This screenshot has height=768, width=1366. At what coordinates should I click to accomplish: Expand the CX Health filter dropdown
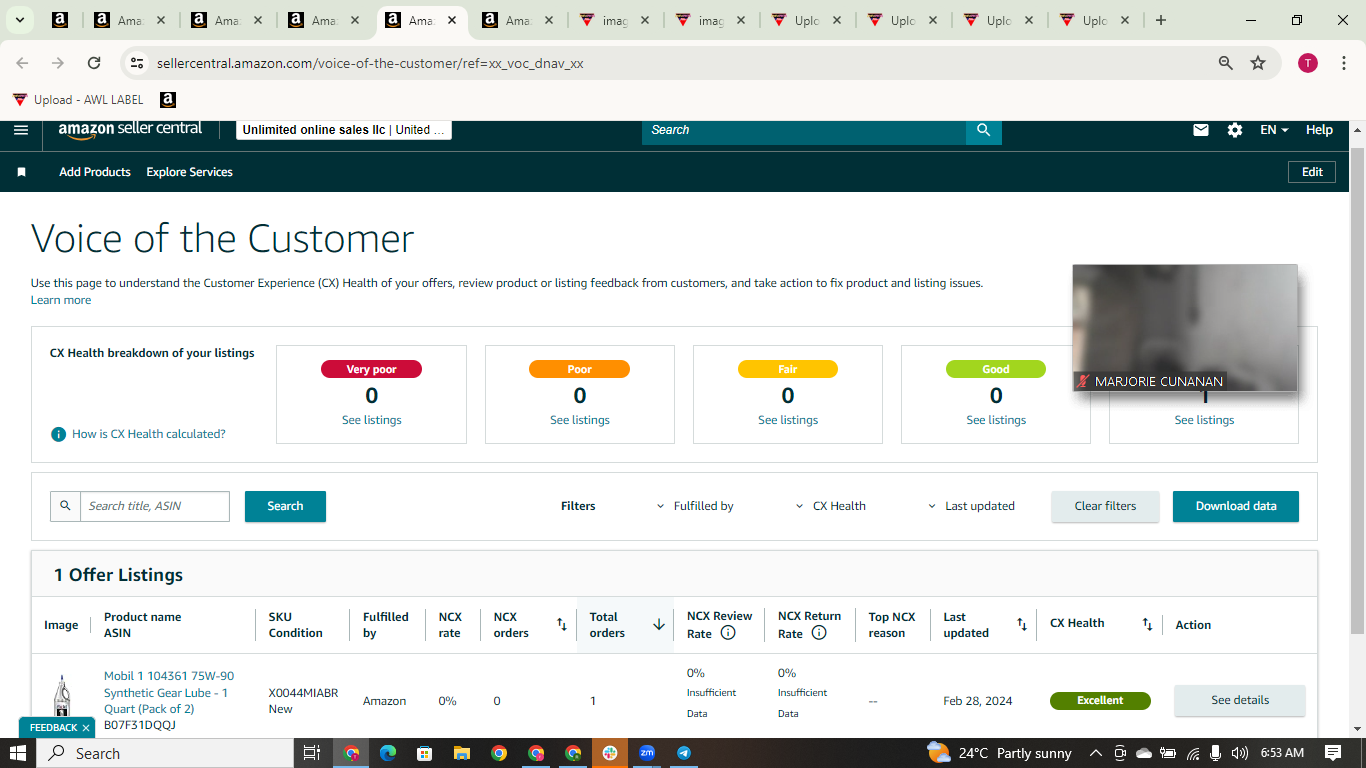(x=831, y=506)
